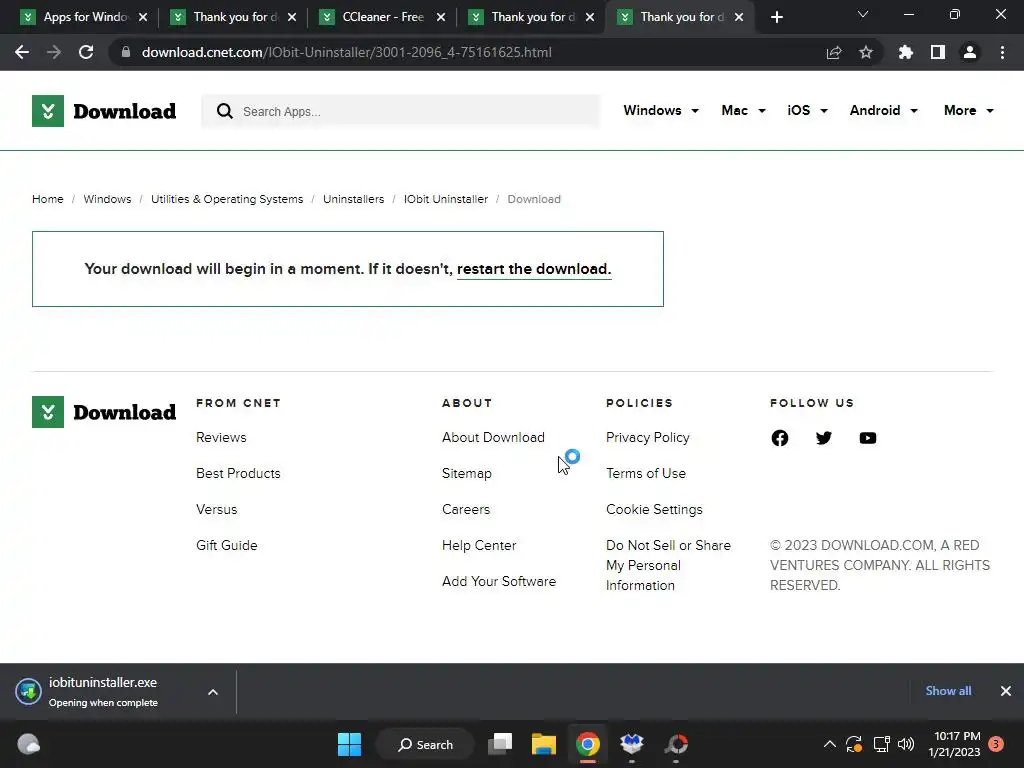The image size is (1024, 768).
Task: Toggle the browser side panel icon
Action: point(938,52)
